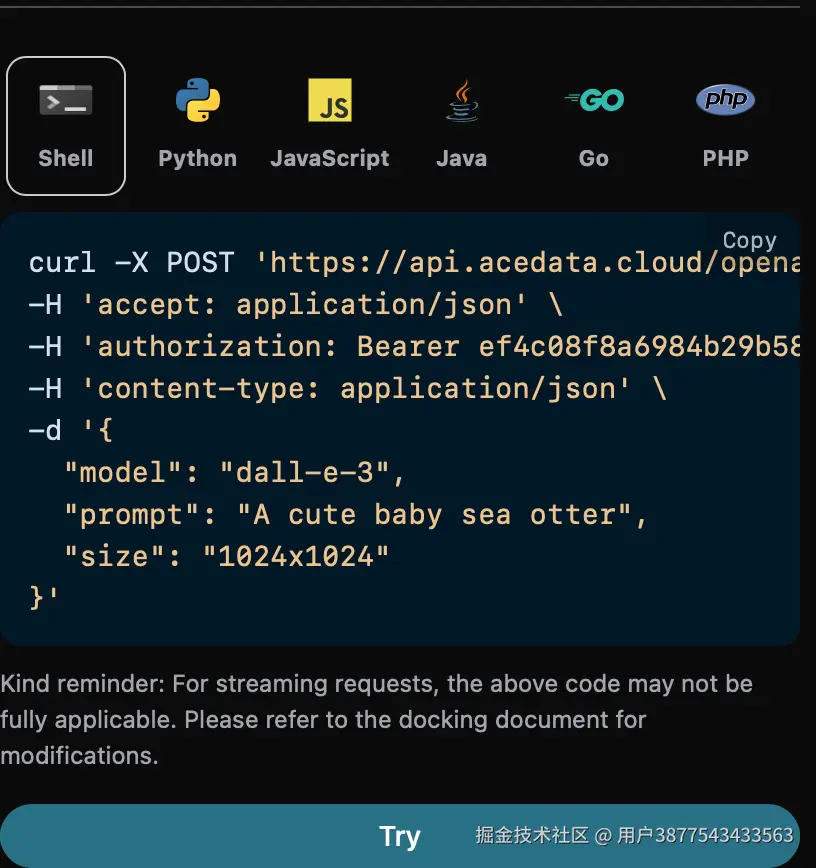Click the "model": "dall-e-3" line
Image resolution: width=816 pixels, height=868 pixels.
pyautogui.click(x=235, y=473)
